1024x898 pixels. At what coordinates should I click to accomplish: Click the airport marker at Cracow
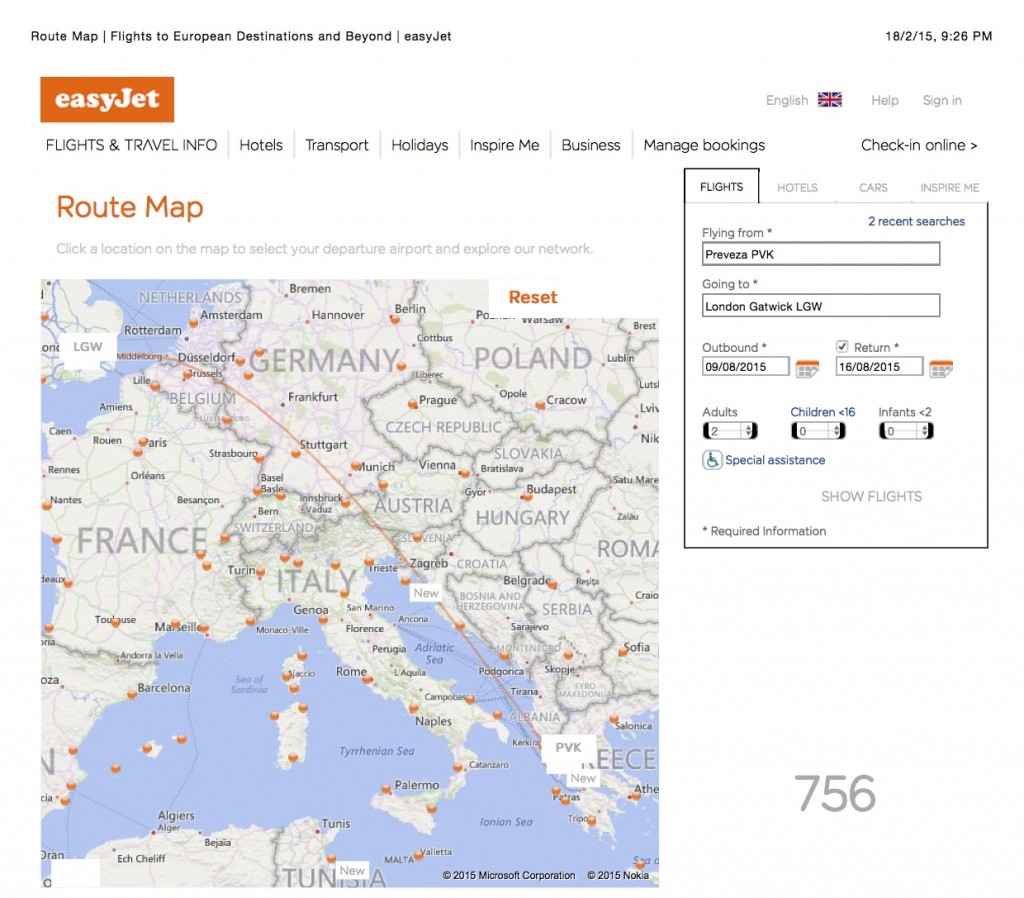click(540, 405)
